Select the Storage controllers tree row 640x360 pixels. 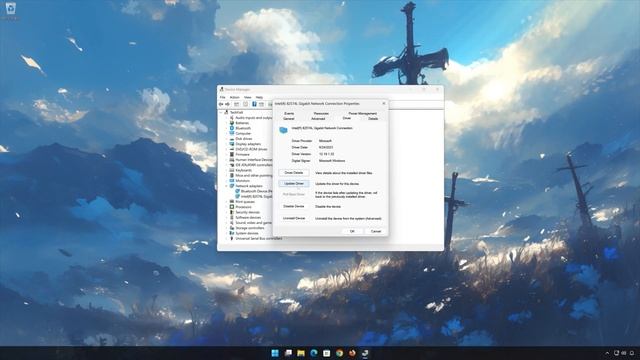(247, 228)
